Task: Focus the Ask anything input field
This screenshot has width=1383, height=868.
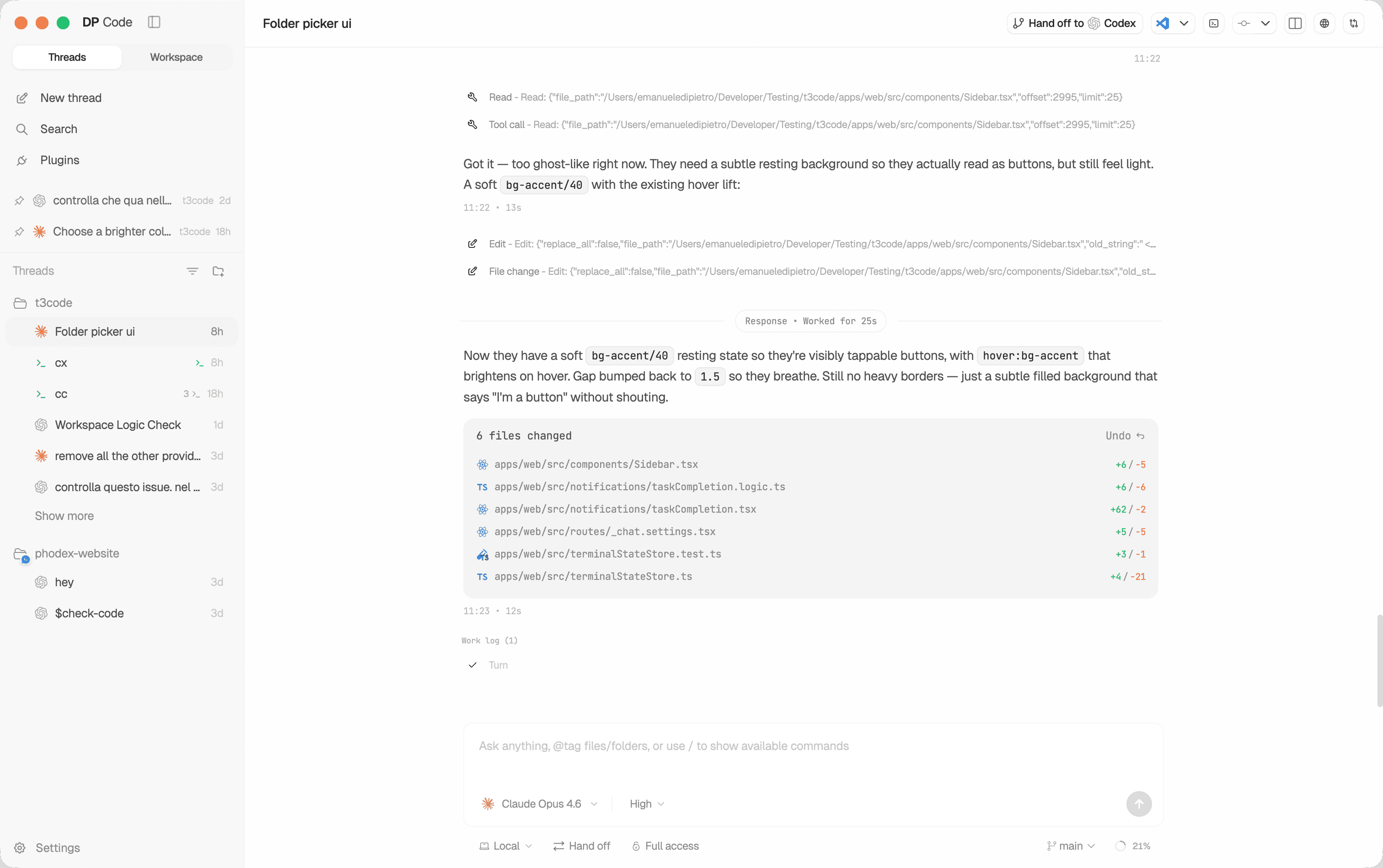Action: pos(804,746)
